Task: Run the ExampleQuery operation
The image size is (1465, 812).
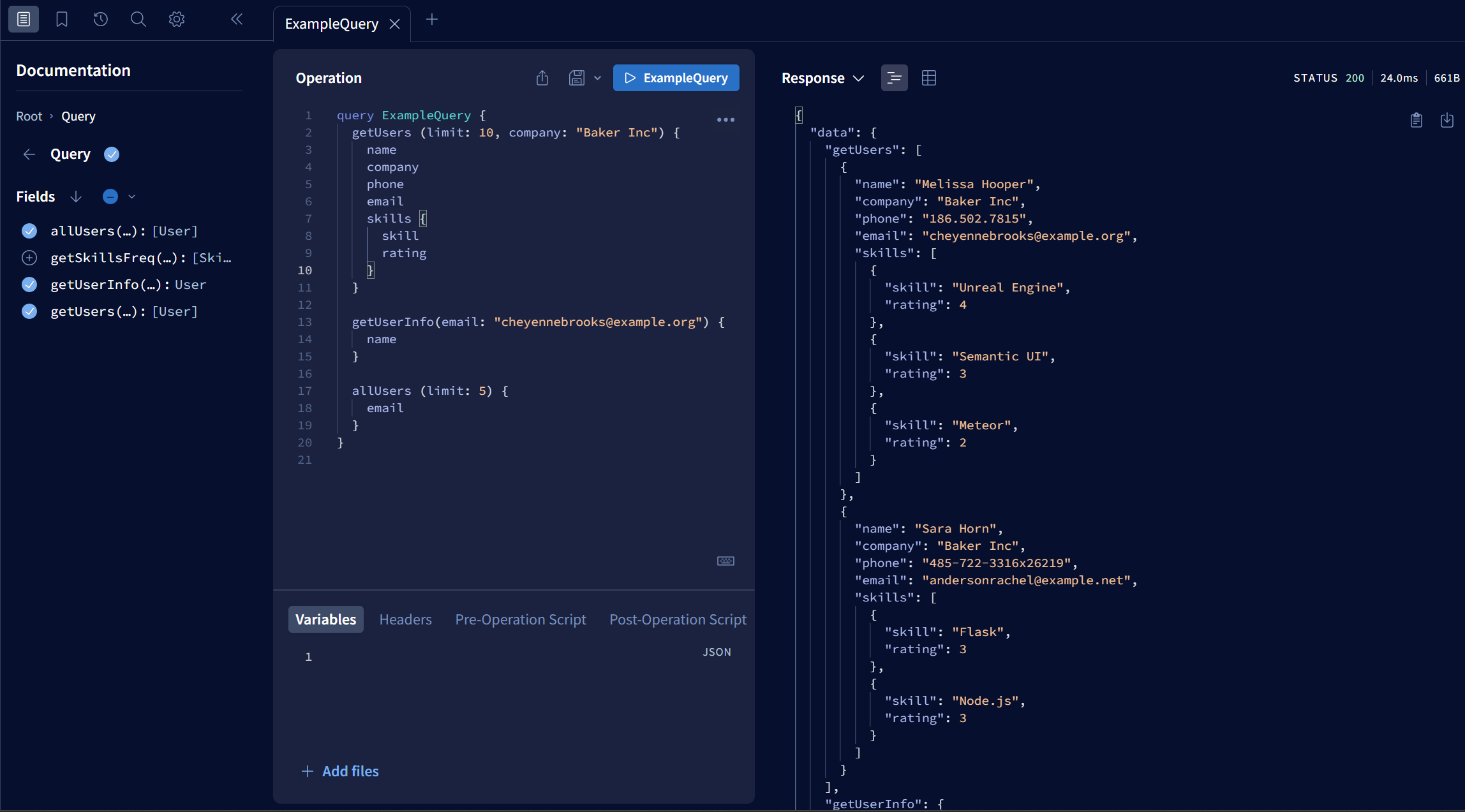Action: click(x=676, y=78)
